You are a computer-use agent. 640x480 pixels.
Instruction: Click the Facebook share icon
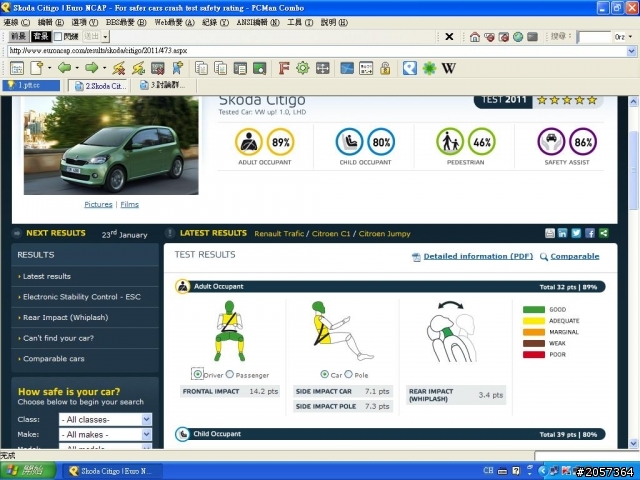(590, 233)
